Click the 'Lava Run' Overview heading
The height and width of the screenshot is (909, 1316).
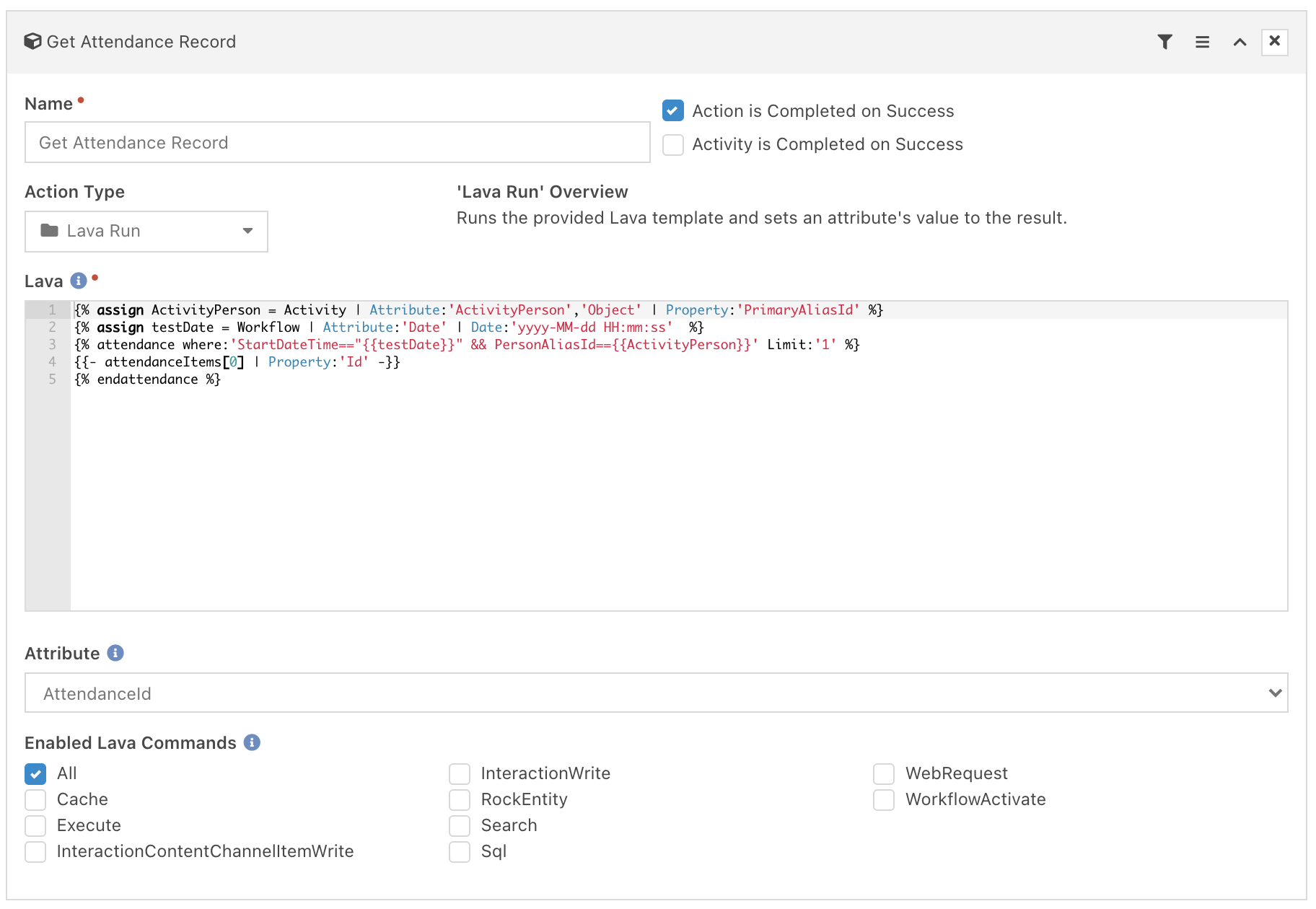[x=542, y=192]
